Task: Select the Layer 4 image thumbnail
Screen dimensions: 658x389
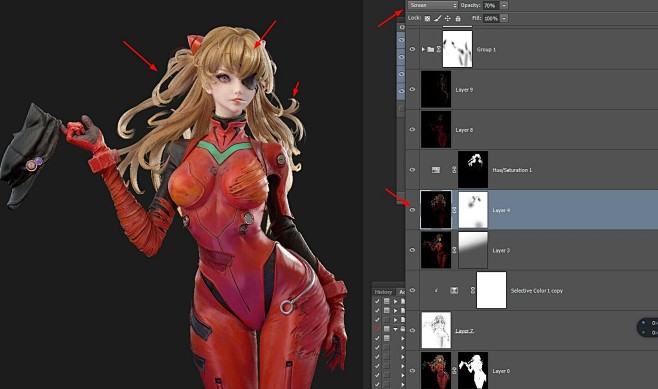Action: 436,210
